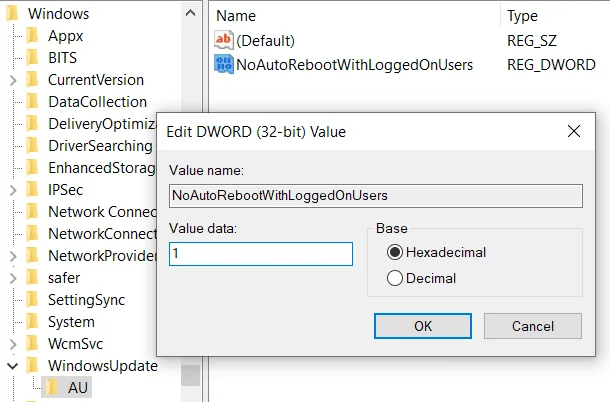Click the REG_DWORD type cell

[x=551, y=65]
